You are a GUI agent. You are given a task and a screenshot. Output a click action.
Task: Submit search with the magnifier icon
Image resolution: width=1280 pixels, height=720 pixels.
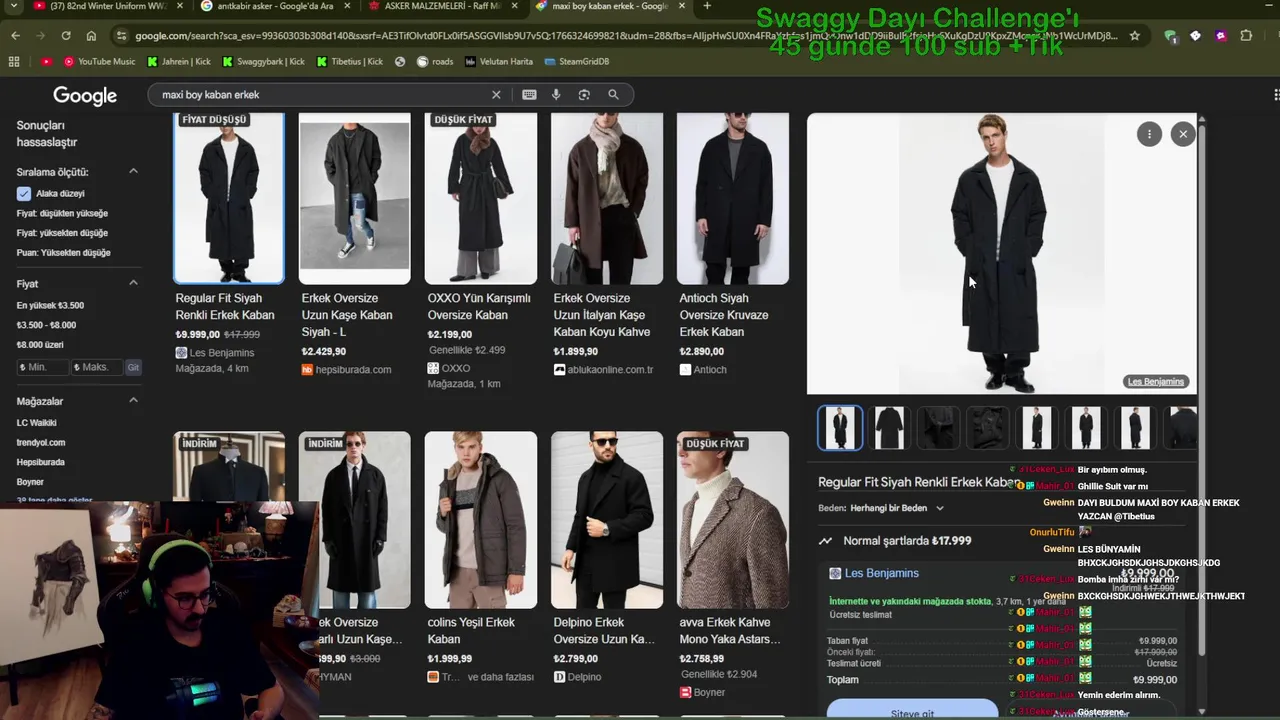(613, 95)
